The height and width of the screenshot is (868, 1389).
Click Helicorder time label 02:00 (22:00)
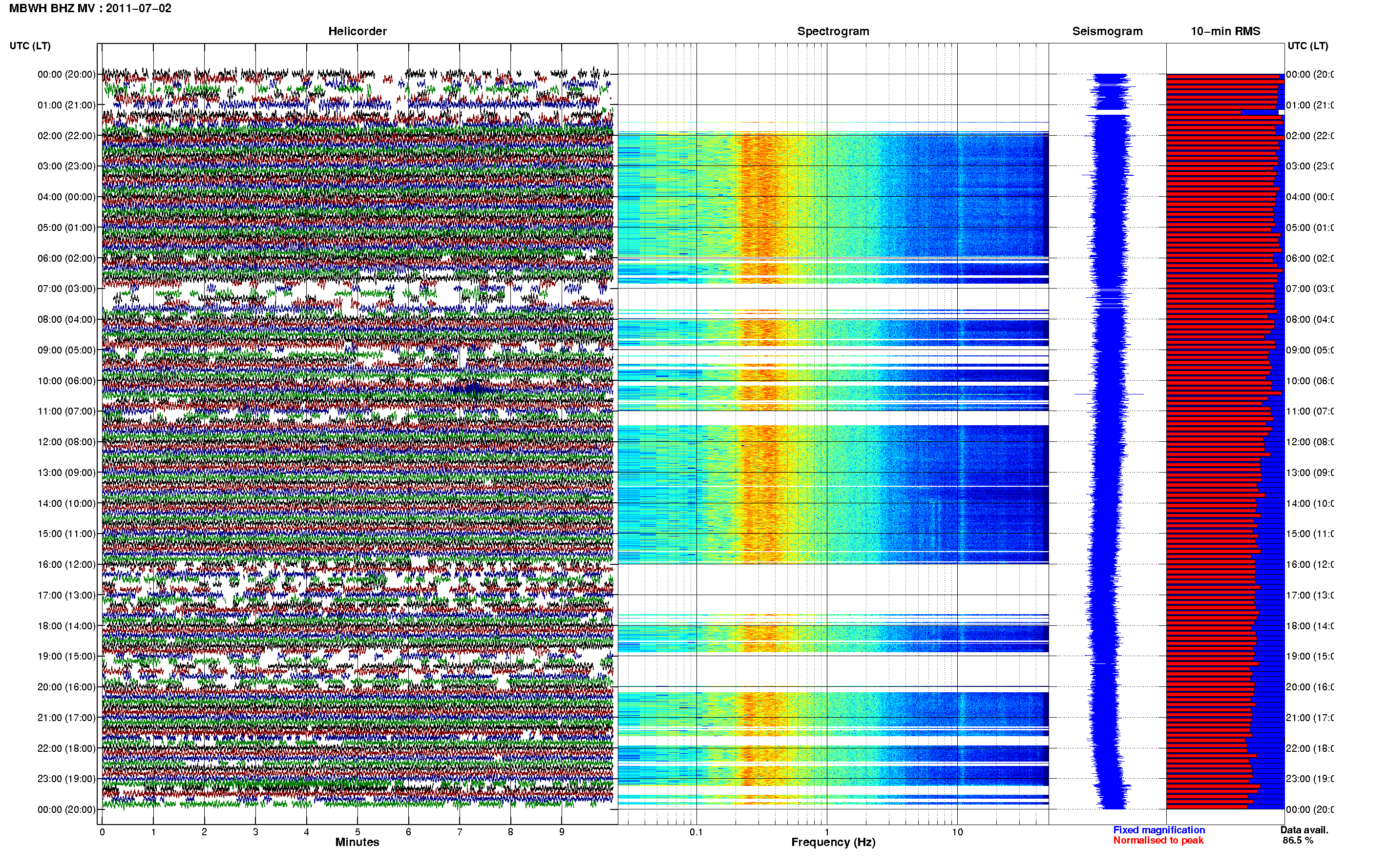point(66,136)
